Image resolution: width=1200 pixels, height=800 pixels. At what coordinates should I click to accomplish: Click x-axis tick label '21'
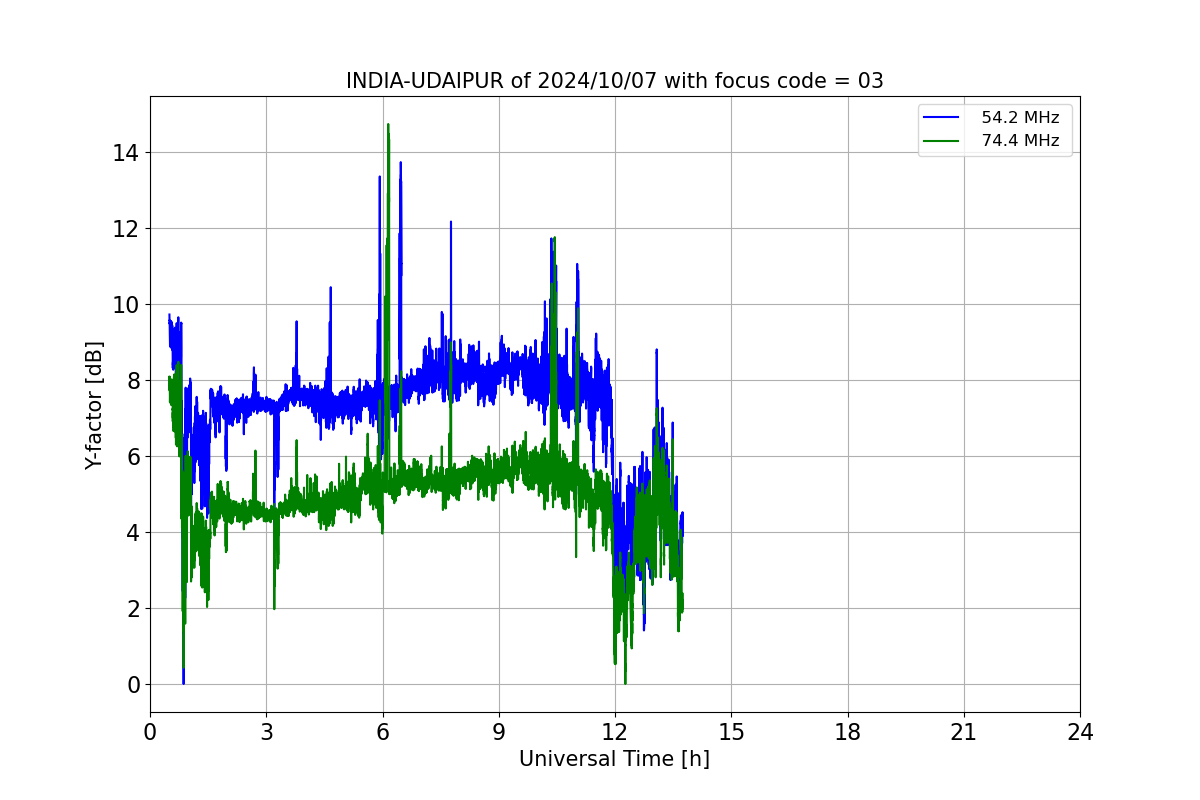click(x=964, y=732)
